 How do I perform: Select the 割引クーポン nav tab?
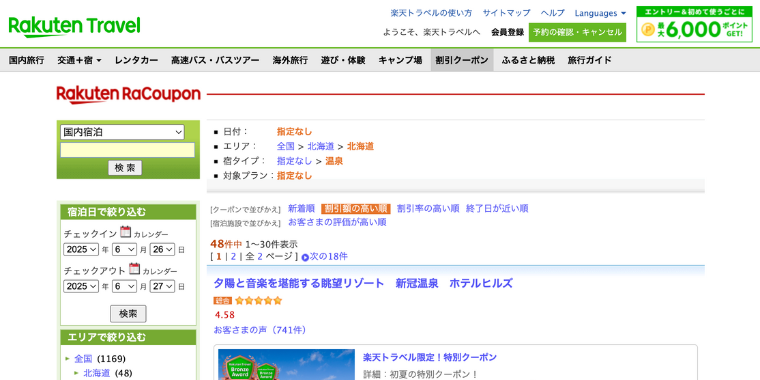462,61
